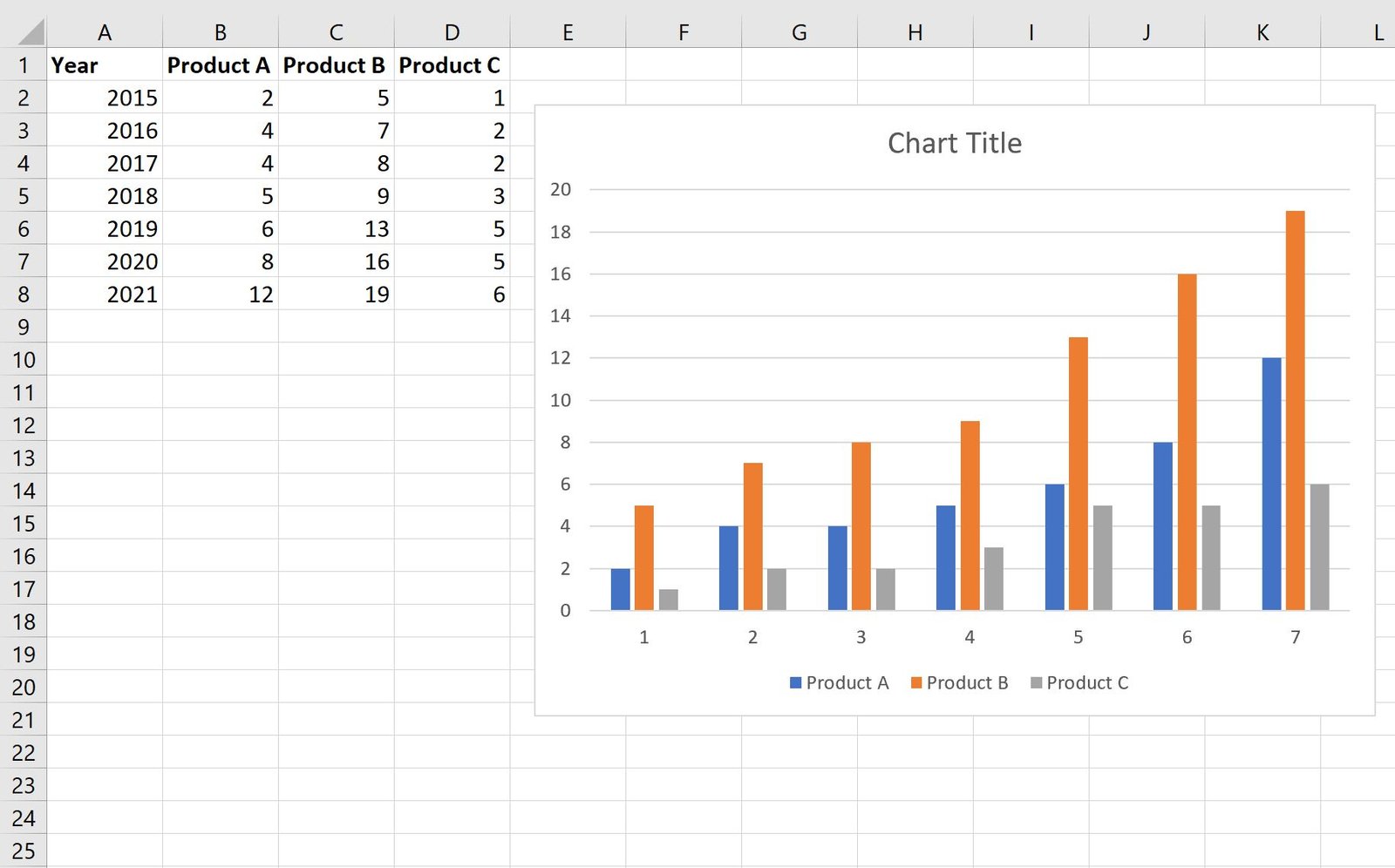Click the blue bar in category 7
The image size is (1395, 868).
pyautogui.click(x=1271, y=484)
